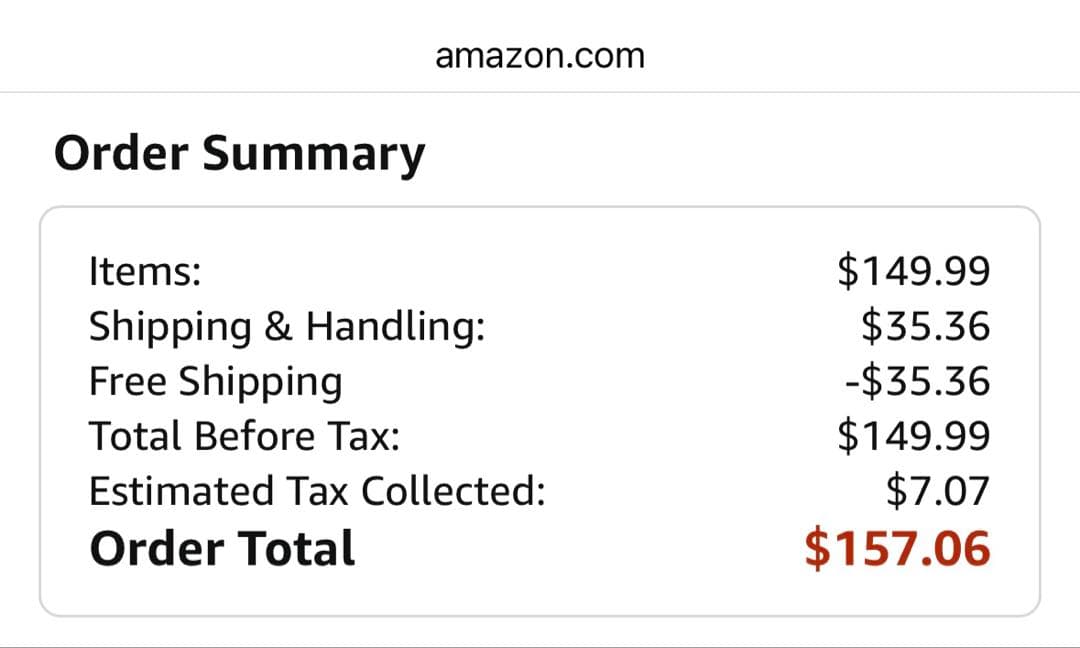Click the word "Handling" in the shipping row

[x=395, y=327]
